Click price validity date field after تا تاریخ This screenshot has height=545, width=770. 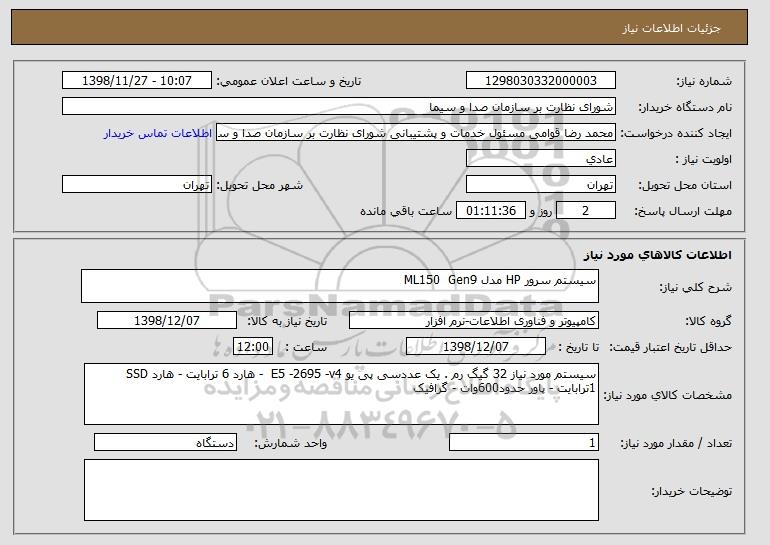click(x=476, y=347)
